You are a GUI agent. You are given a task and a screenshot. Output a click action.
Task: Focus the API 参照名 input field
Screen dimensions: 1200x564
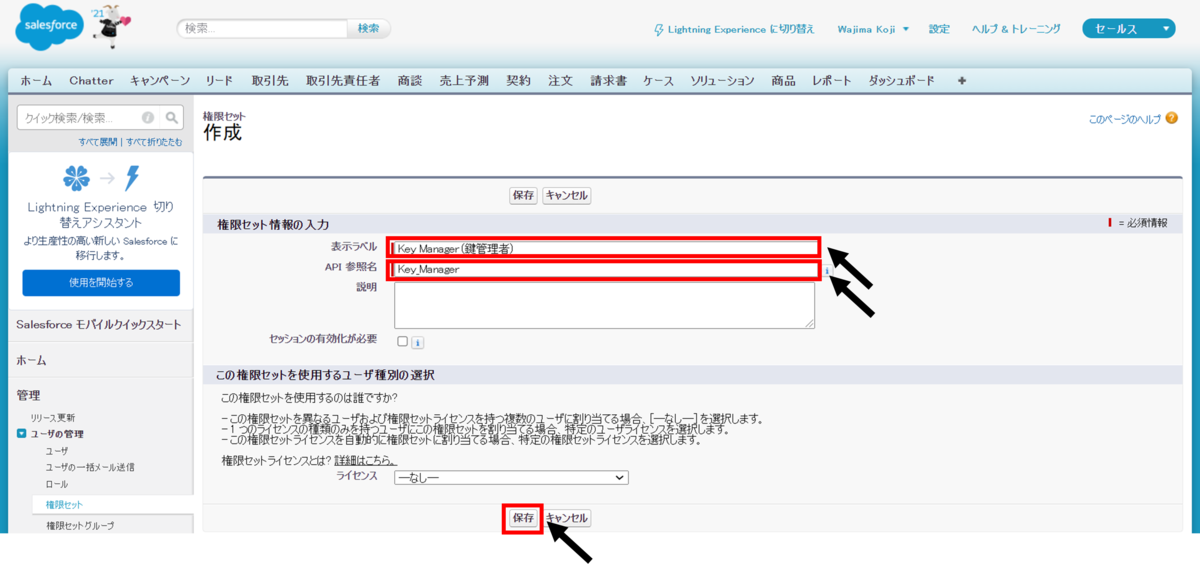(604, 269)
